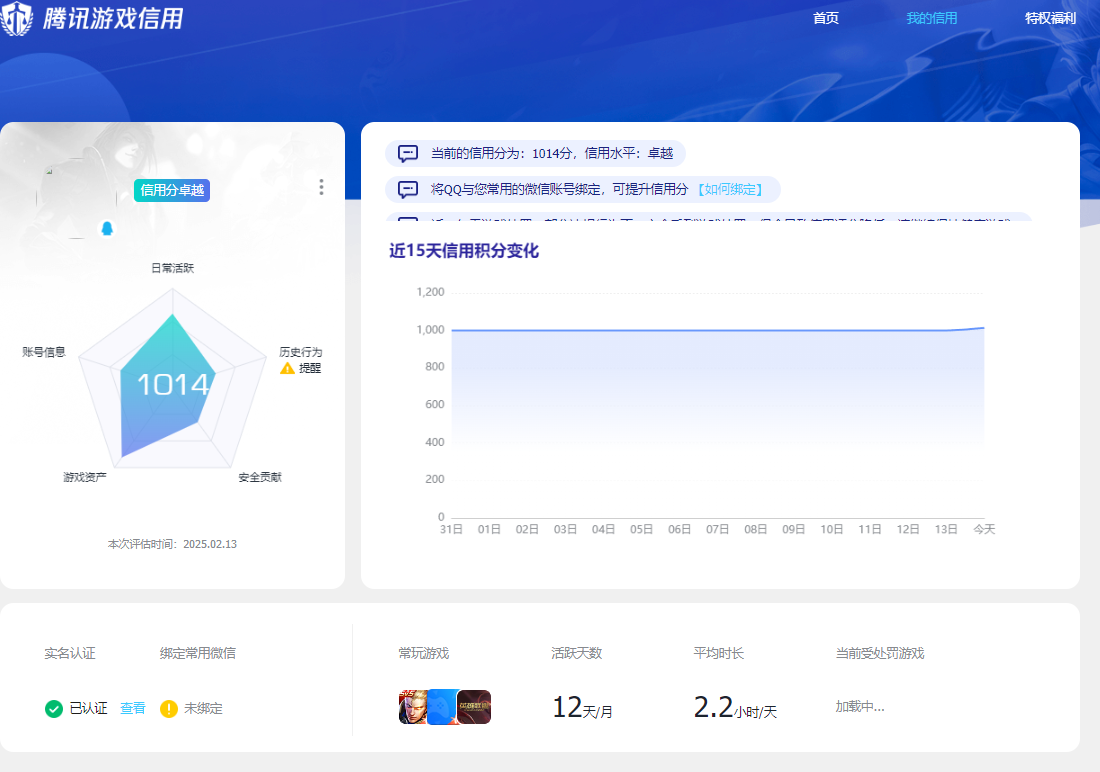Click the chat icon beside current credit score message
Image resolution: width=1100 pixels, height=772 pixels.
coord(408,154)
